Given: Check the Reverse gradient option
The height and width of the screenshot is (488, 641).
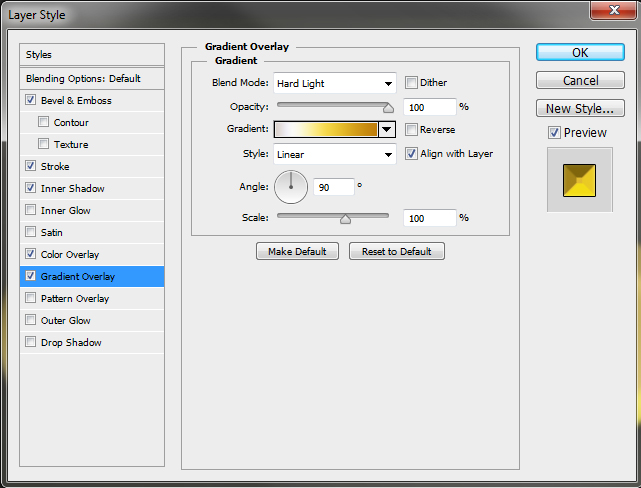Looking at the screenshot, I should coord(412,130).
